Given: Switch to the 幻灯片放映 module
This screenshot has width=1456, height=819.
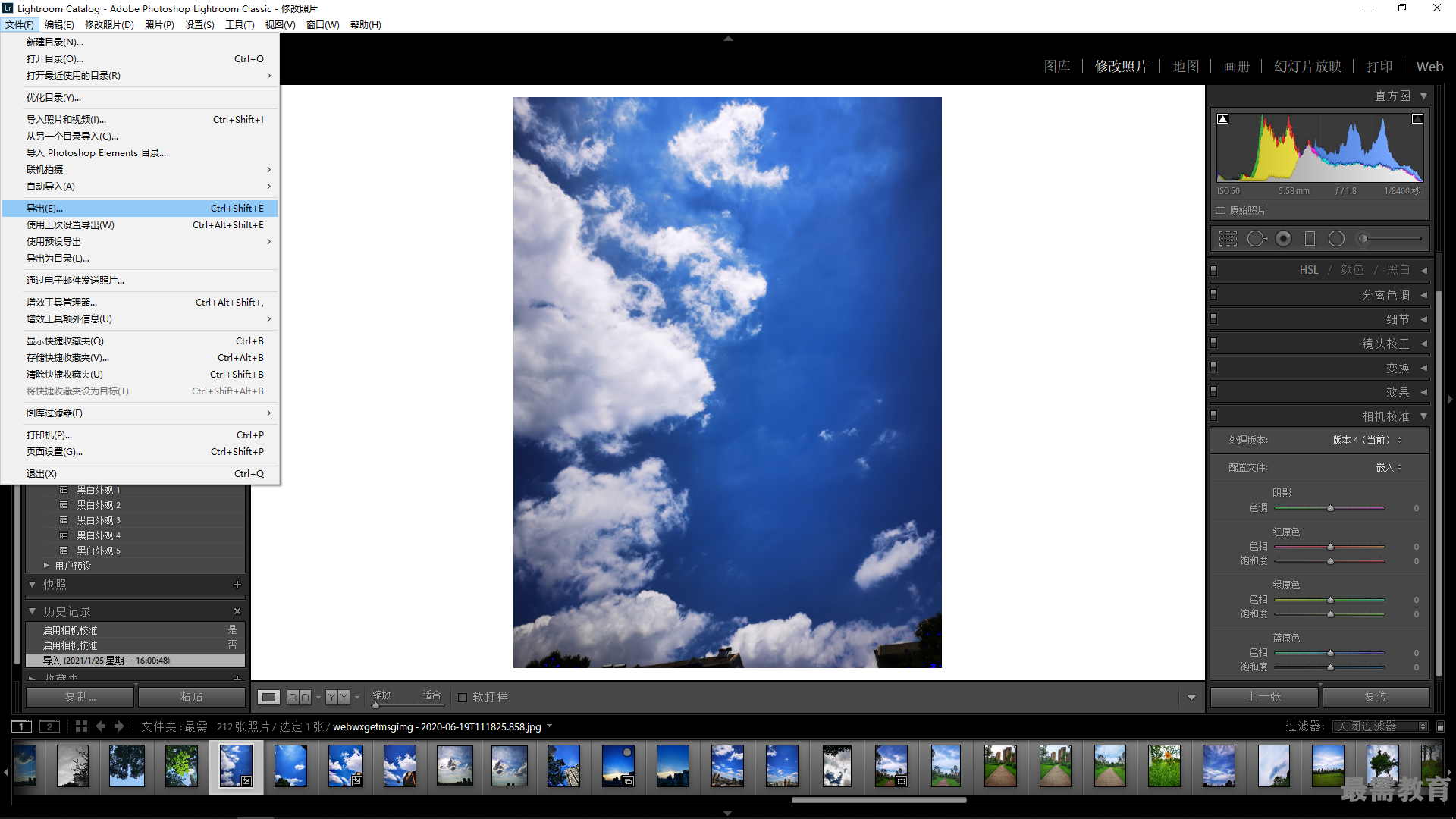Looking at the screenshot, I should coord(1308,67).
